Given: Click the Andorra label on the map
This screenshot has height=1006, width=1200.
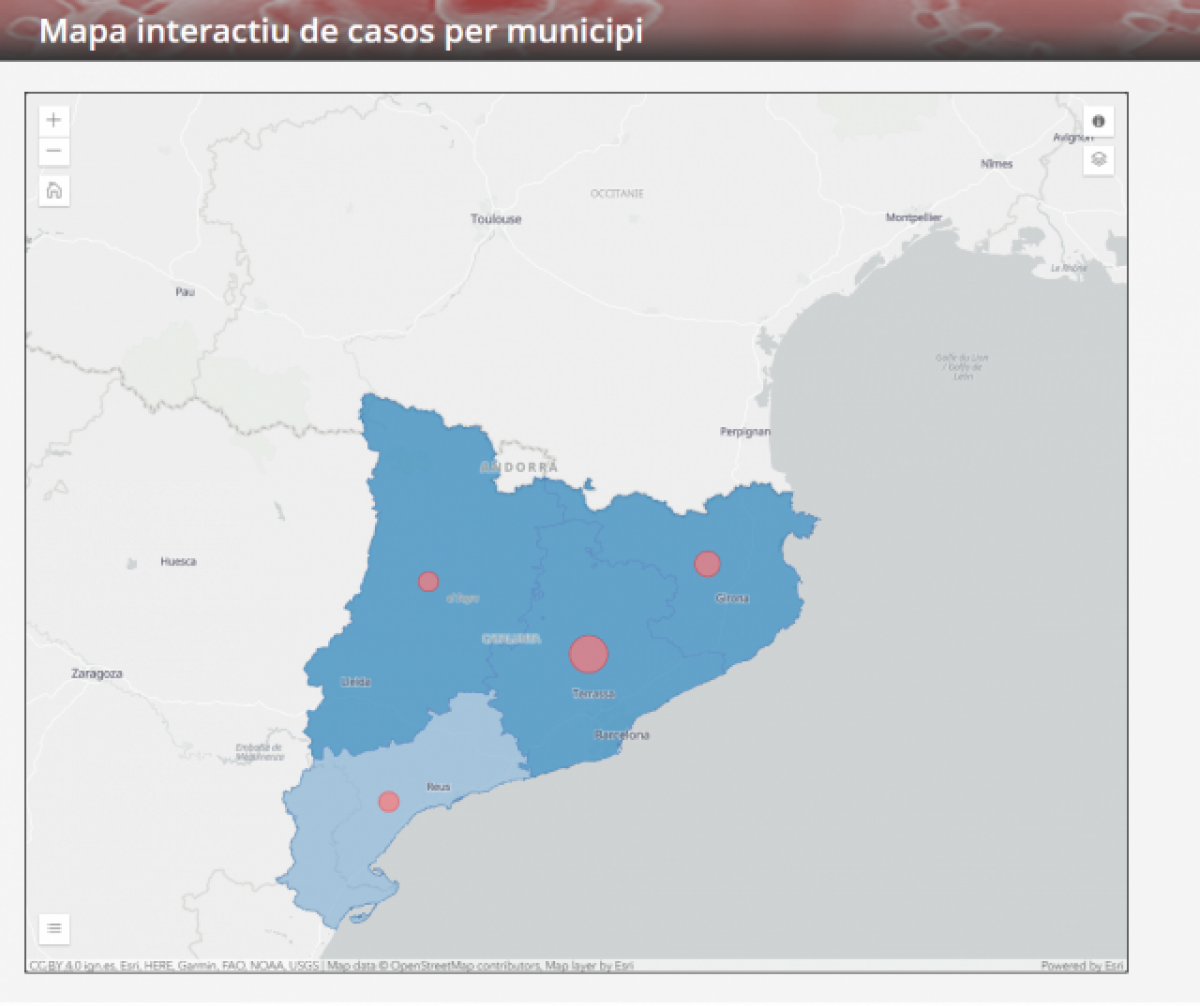Looking at the screenshot, I should click(519, 467).
